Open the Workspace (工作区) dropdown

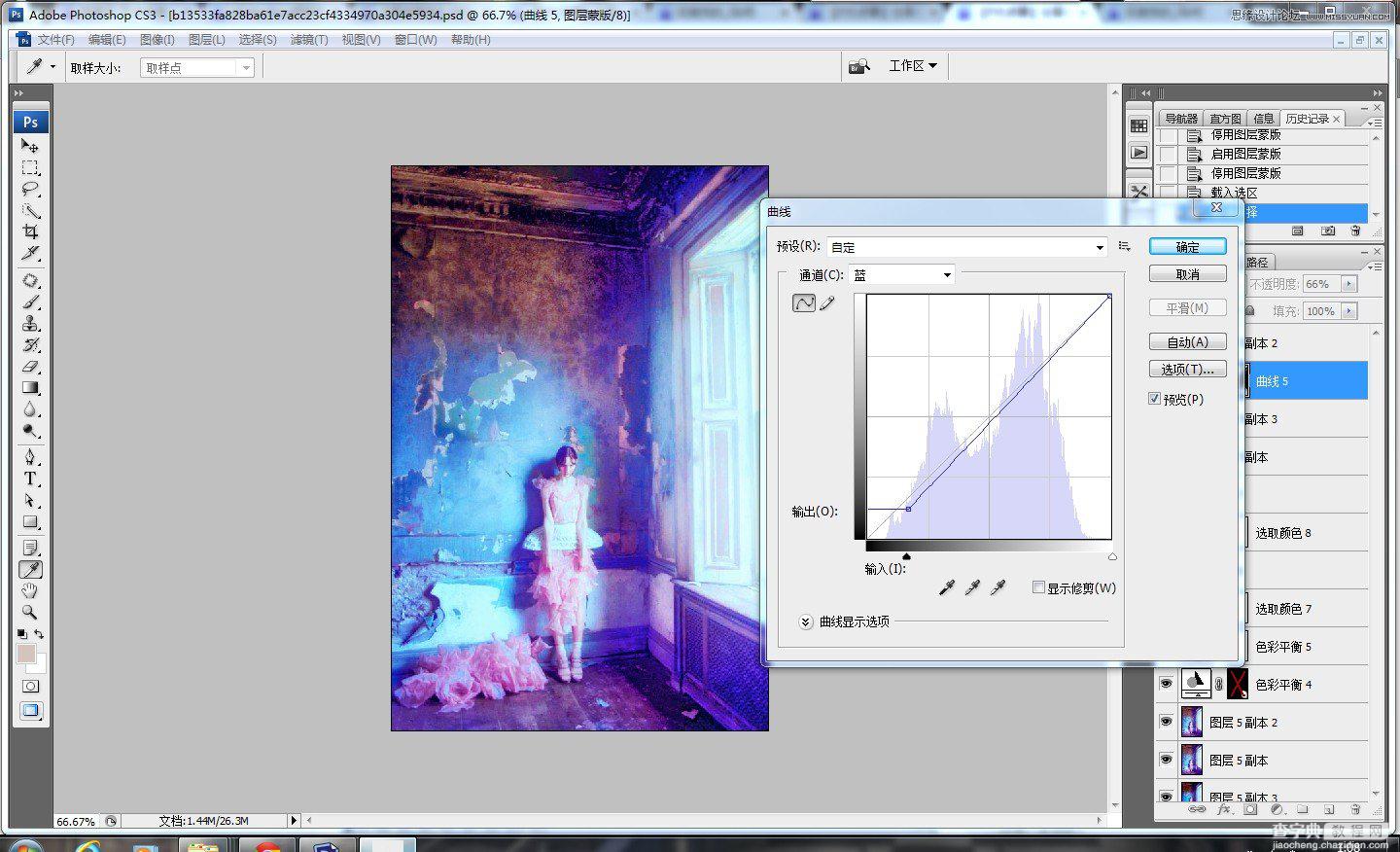tap(913, 65)
